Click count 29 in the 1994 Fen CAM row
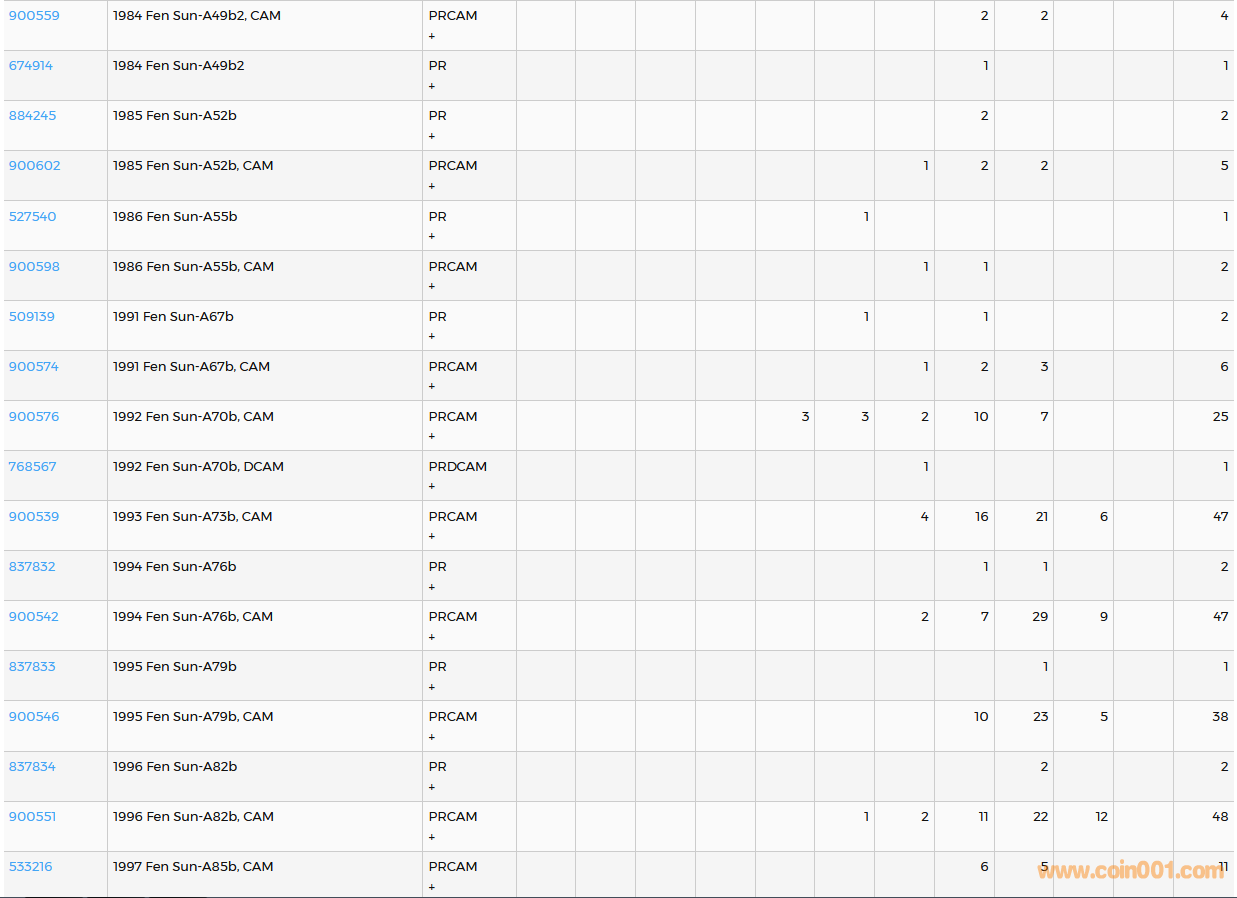This screenshot has width=1237, height=898. pos(1040,617)
